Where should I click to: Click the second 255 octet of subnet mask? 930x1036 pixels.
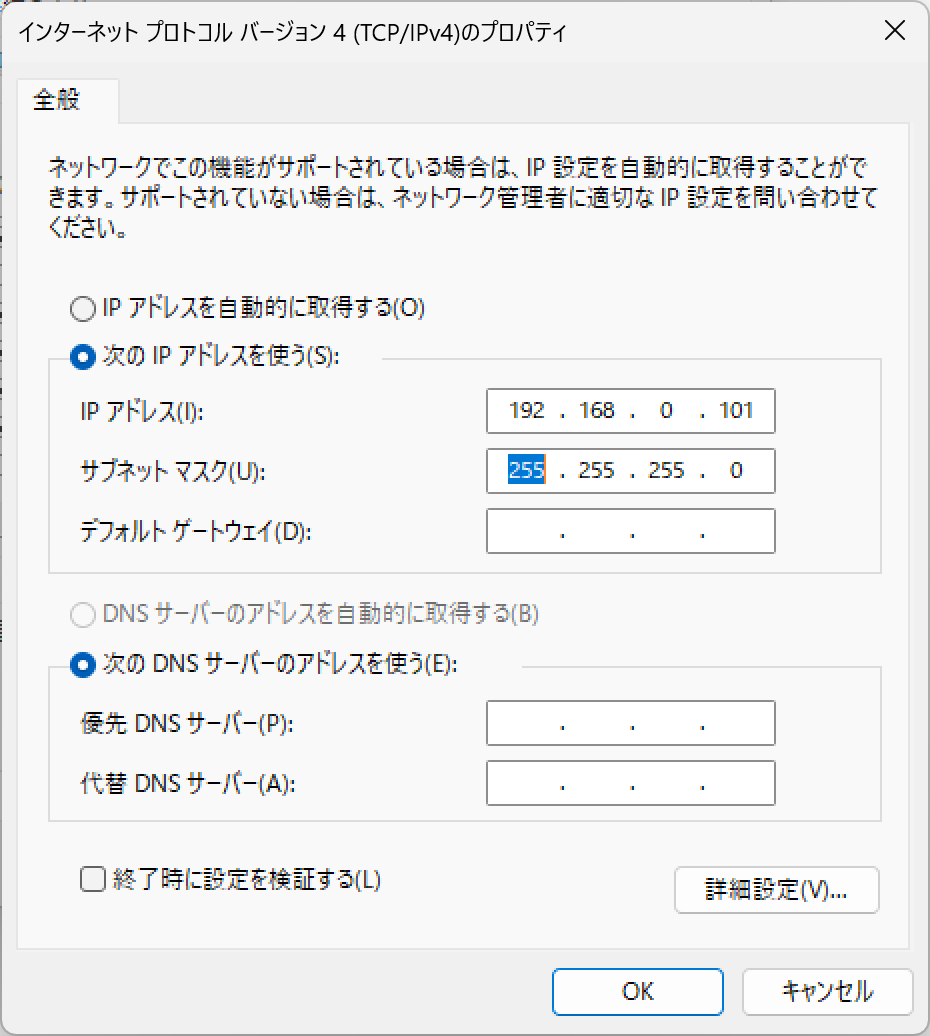pos(596,470)
